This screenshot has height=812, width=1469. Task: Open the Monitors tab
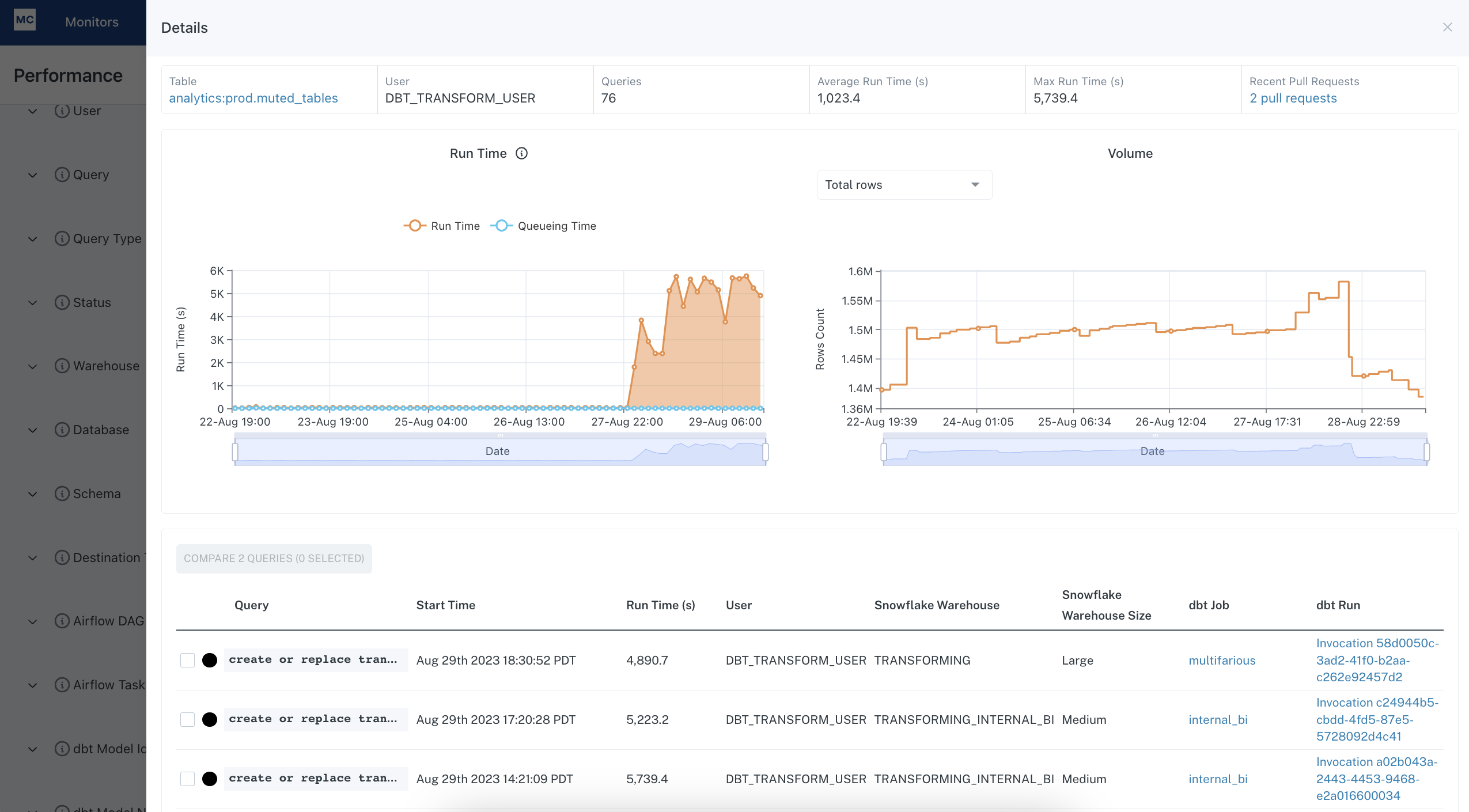pos(92,22)
